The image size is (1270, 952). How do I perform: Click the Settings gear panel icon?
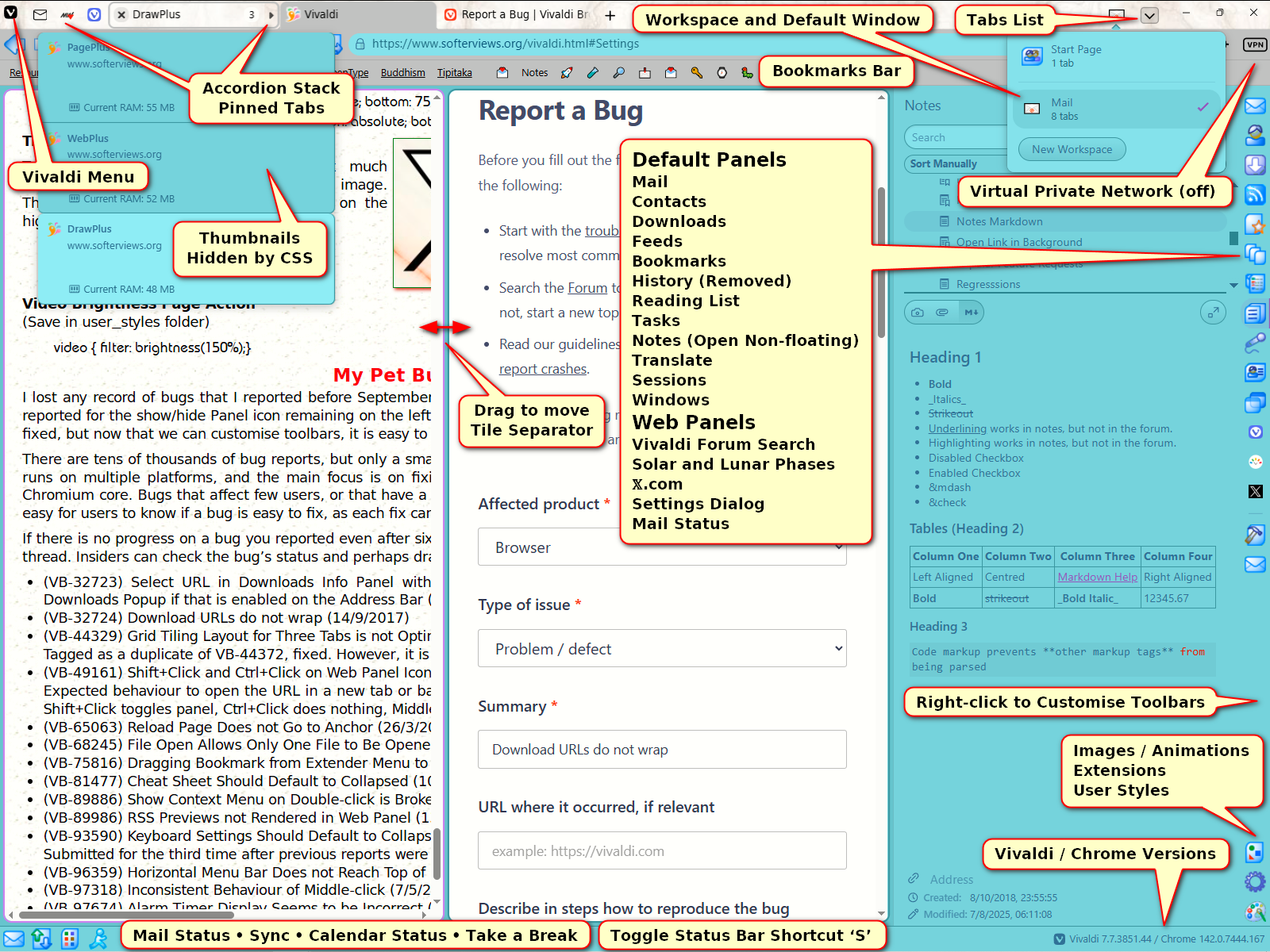pos(1255,881)
